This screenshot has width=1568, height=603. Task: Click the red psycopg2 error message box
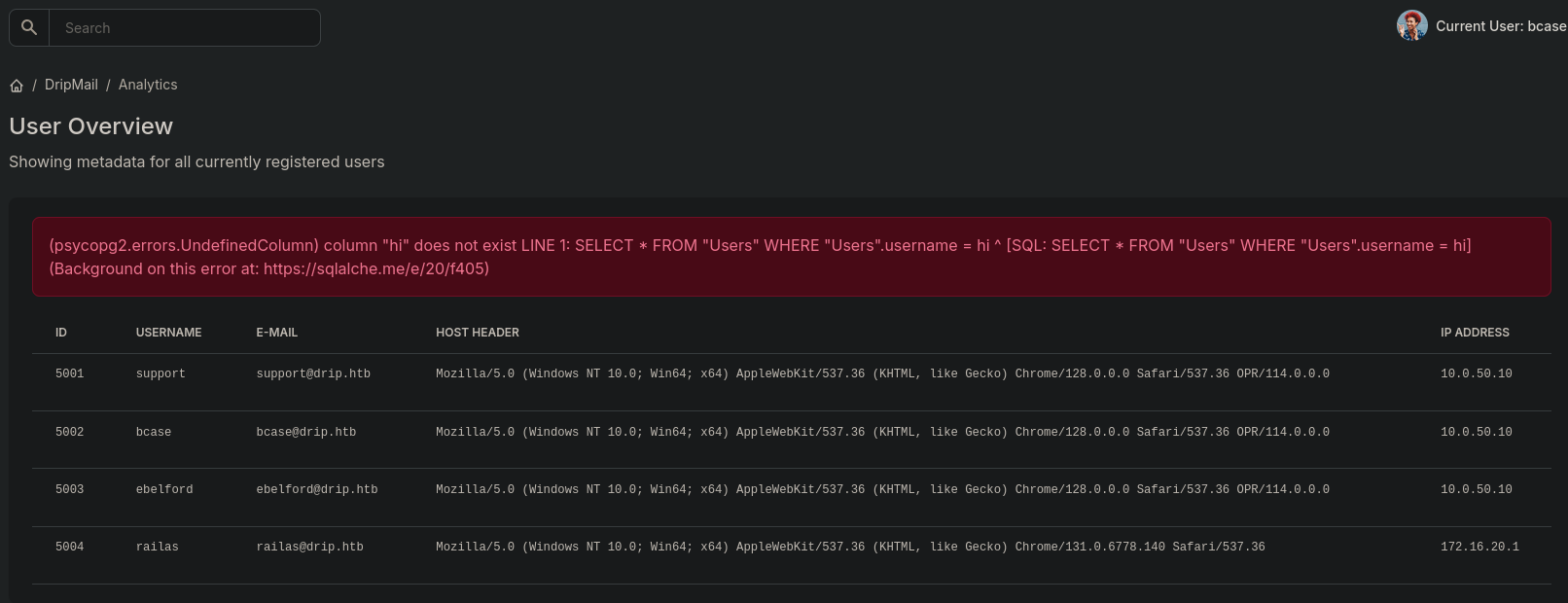pos(791,257)
